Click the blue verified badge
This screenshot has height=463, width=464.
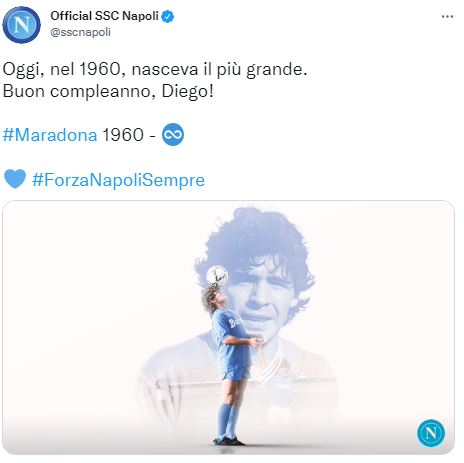point(168,16)
